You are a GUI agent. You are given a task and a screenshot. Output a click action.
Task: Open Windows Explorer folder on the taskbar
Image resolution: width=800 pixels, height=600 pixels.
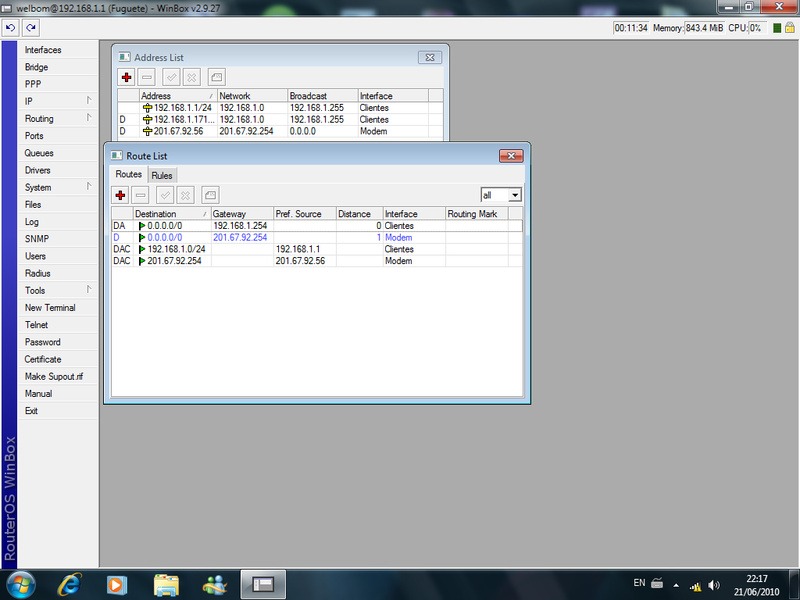(166, 585)
